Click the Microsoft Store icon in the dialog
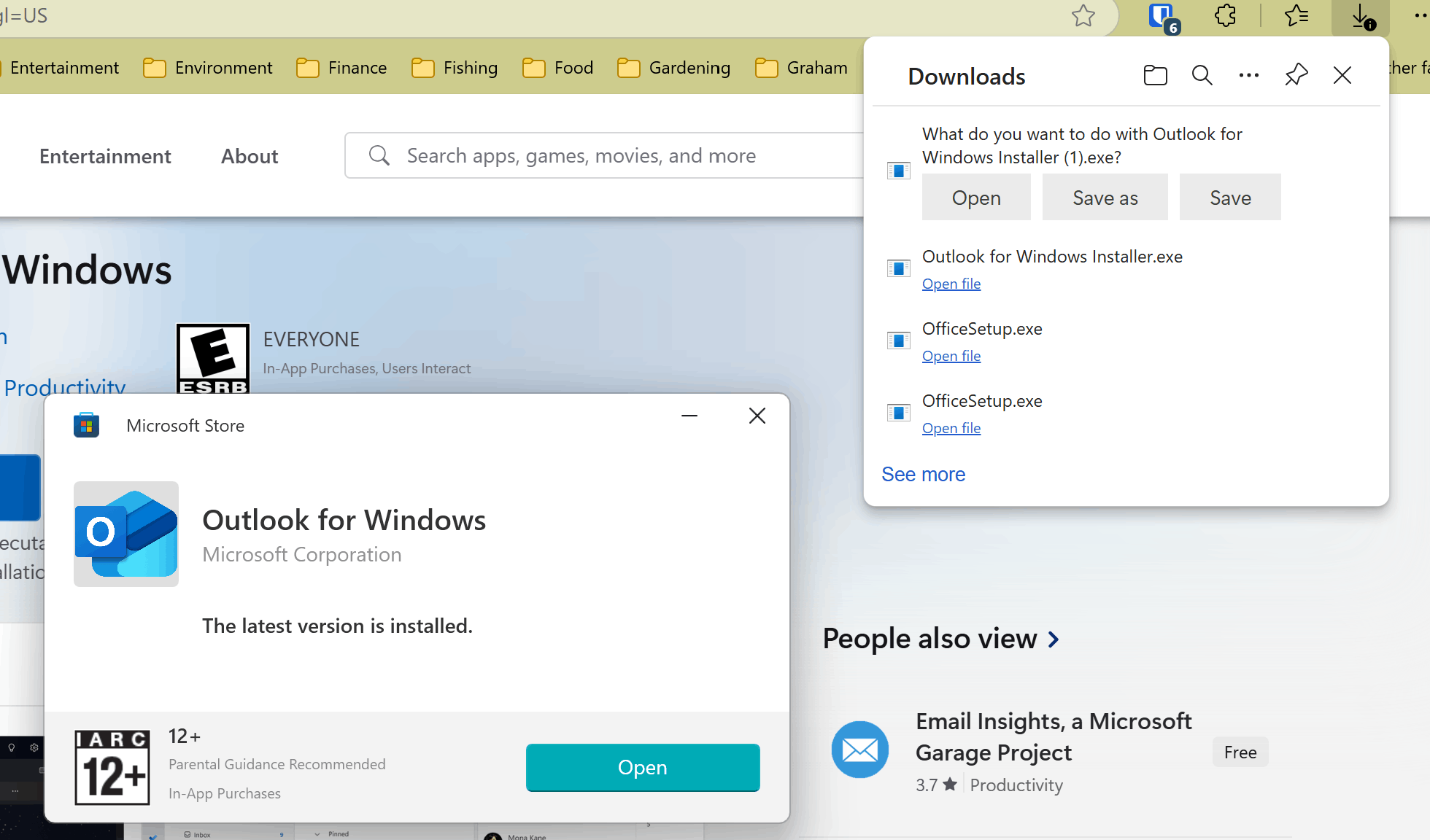The height and width of the screenshot is (840, 1430). pyautogui.click(x=86, y=424)
